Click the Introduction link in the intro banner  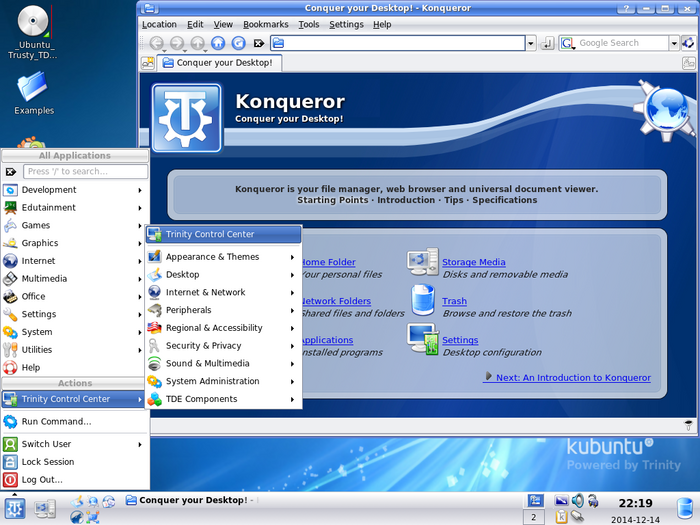coord(406,200)
